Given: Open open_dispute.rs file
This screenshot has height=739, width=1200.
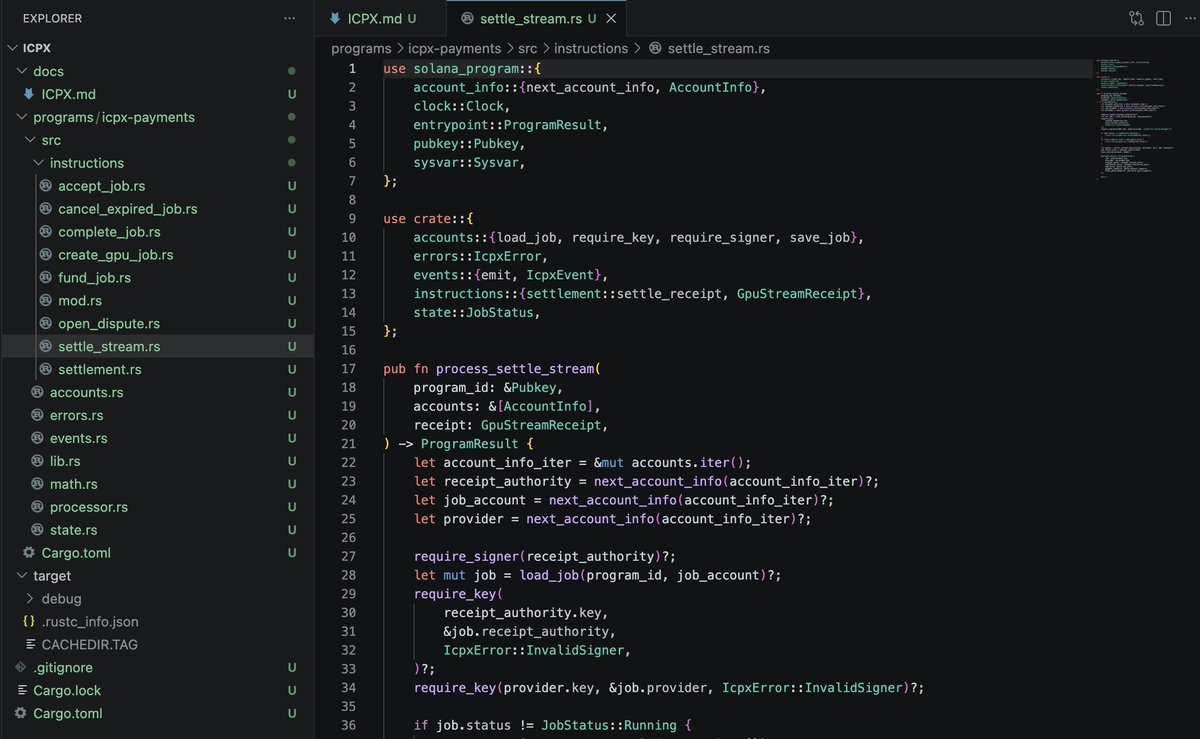Looking at the screenshot, I should (x=109, y=324).
